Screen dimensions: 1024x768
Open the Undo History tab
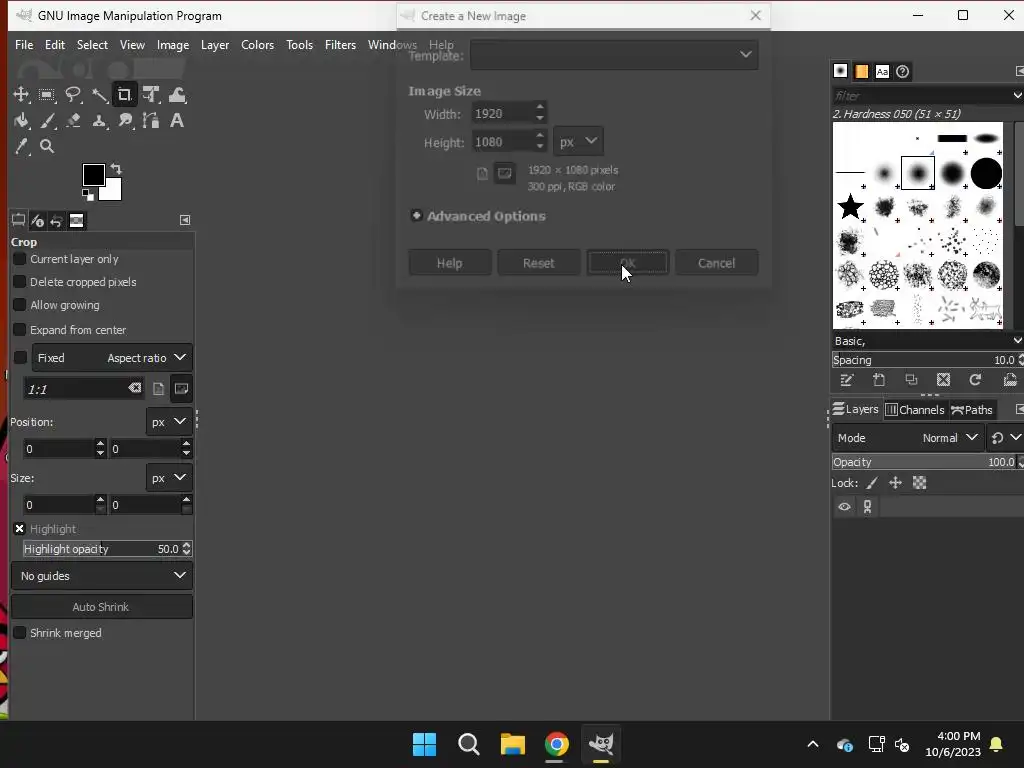(57, 221)
